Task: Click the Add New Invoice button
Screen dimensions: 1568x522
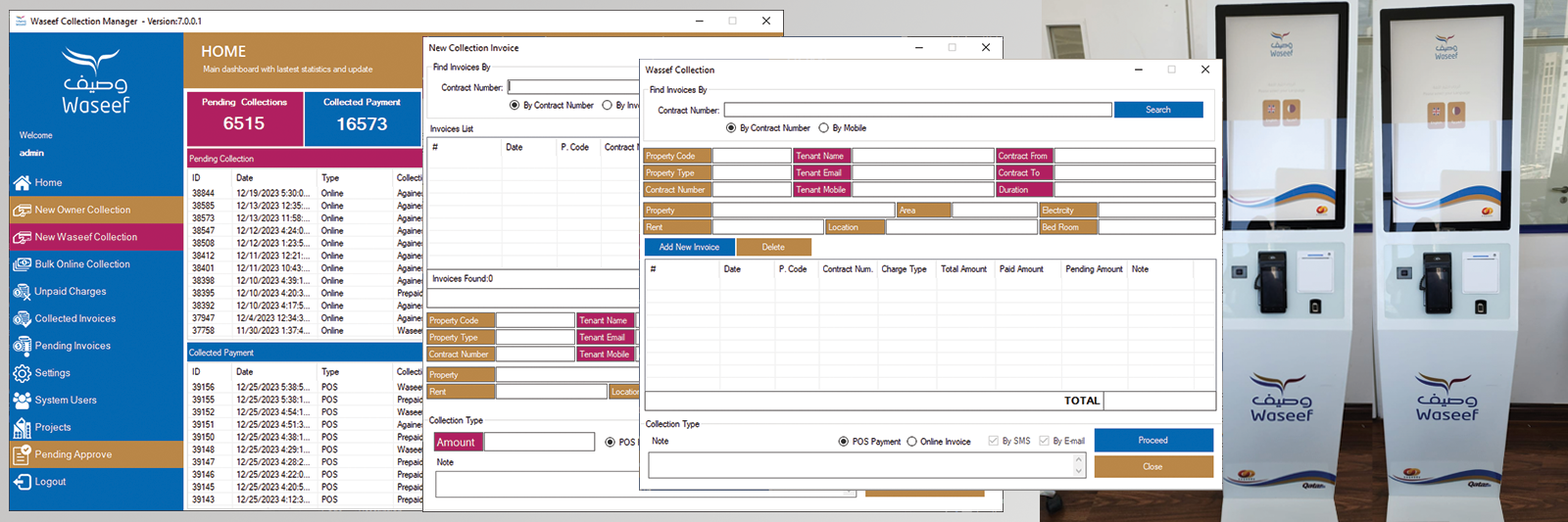Action: pos(689,247)
